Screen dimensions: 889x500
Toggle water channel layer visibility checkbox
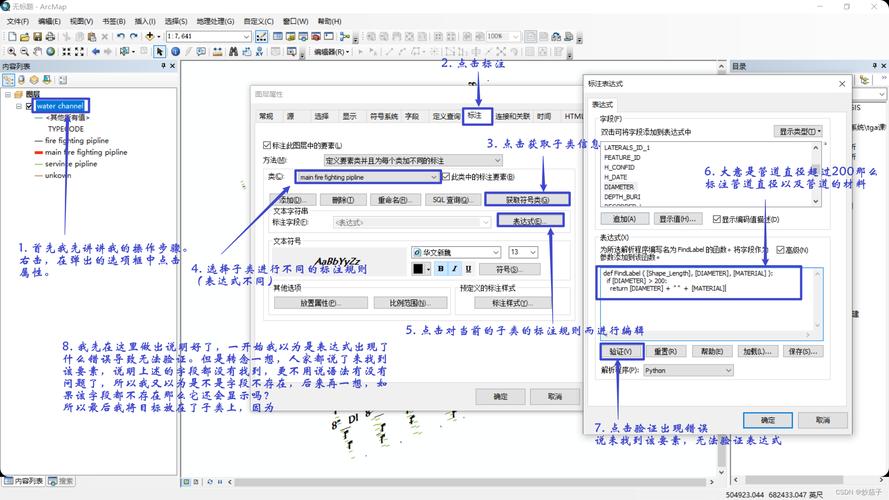click(29, 106)
